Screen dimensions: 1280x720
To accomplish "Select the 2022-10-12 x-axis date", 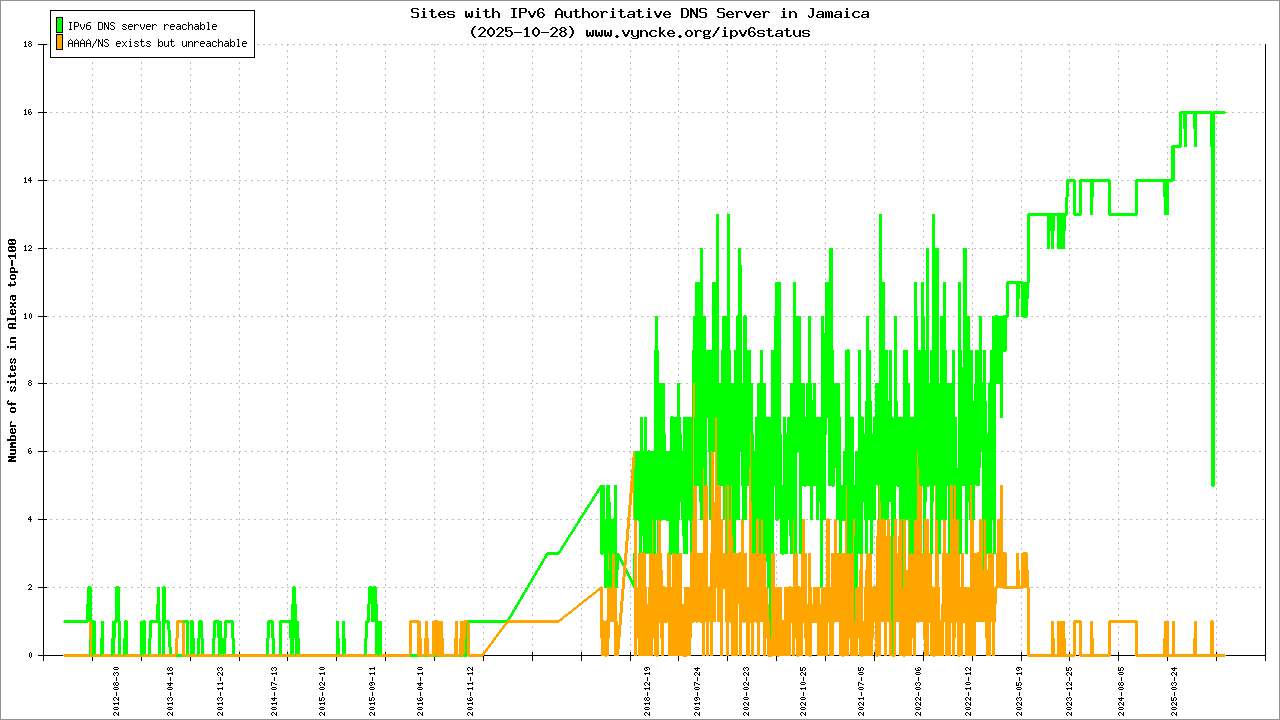I will pyautogui.click(x=968, y=689).
